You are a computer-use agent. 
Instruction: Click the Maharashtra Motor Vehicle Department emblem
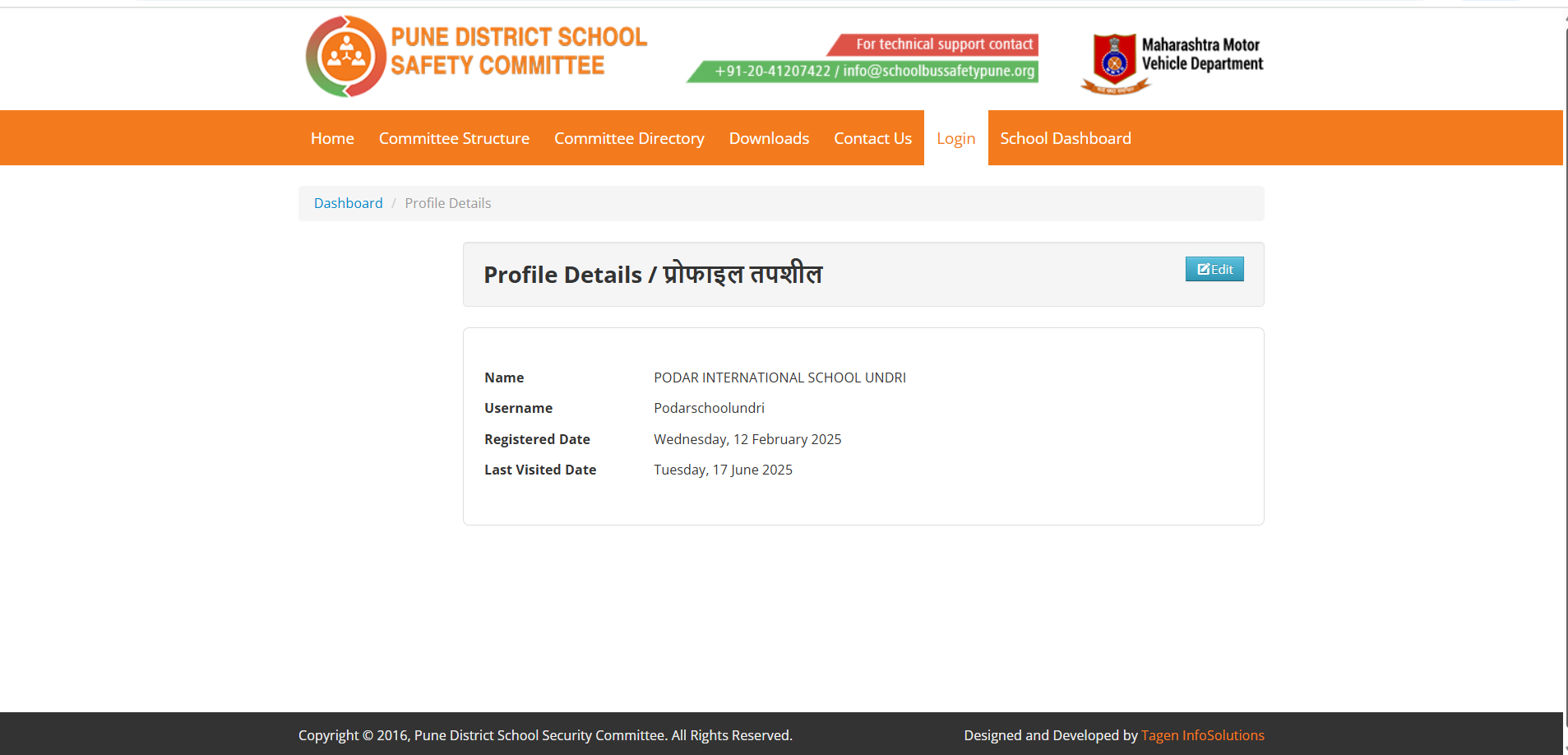pos(1115,63)
